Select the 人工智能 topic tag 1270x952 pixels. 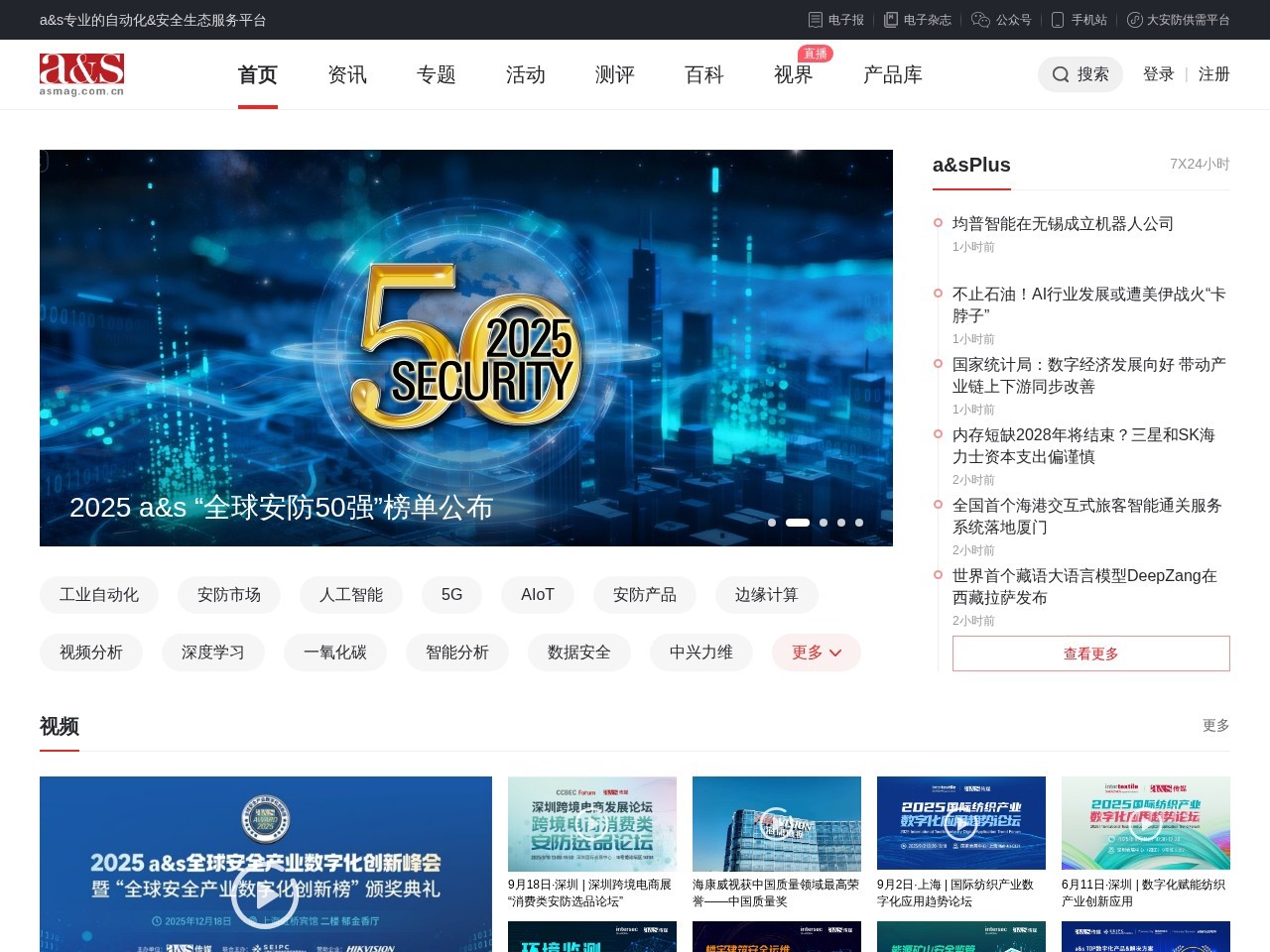coord(350,595)
